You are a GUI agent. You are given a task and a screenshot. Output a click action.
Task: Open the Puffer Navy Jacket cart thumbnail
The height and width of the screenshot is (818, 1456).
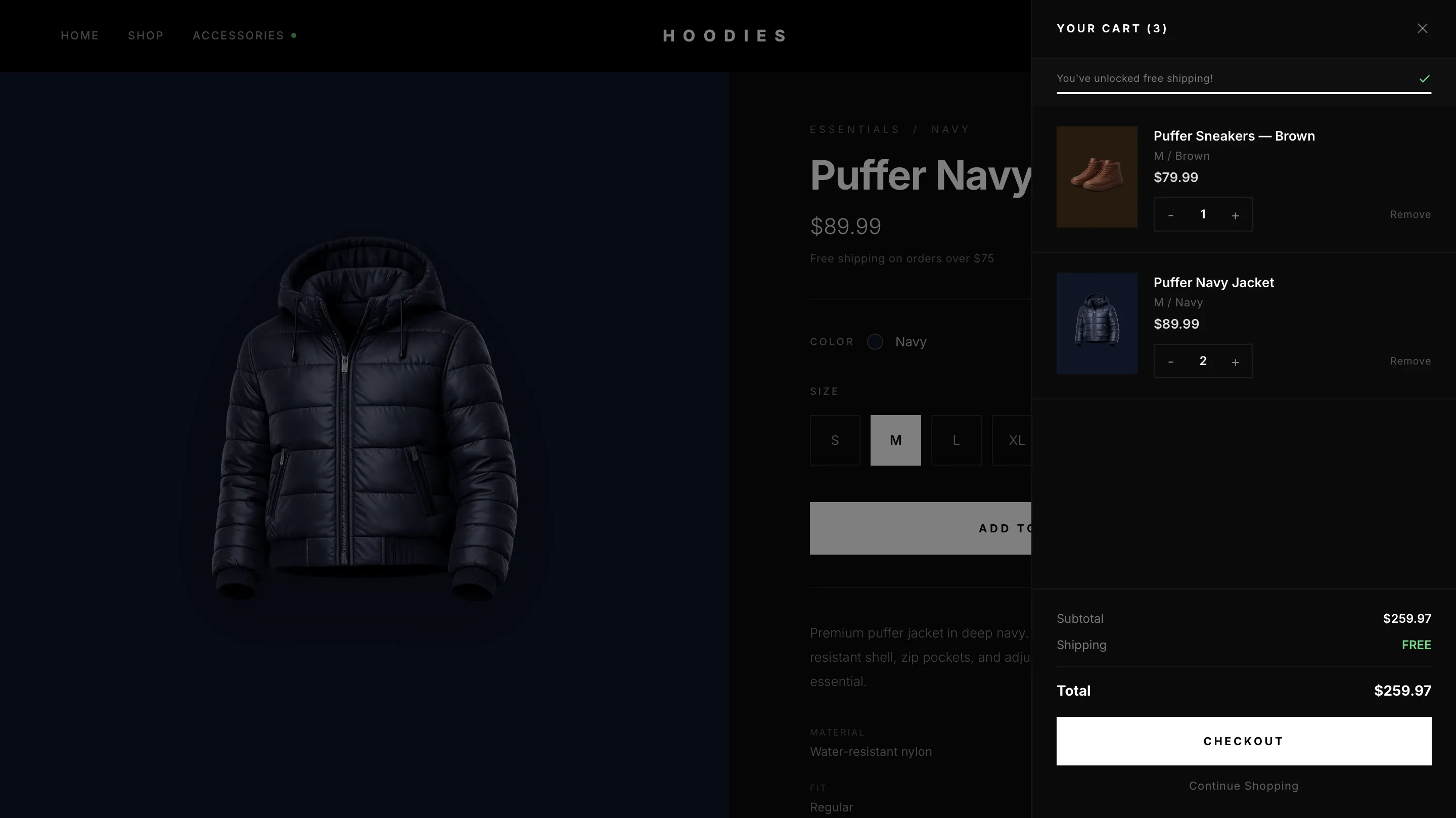tap(1097, 324)
